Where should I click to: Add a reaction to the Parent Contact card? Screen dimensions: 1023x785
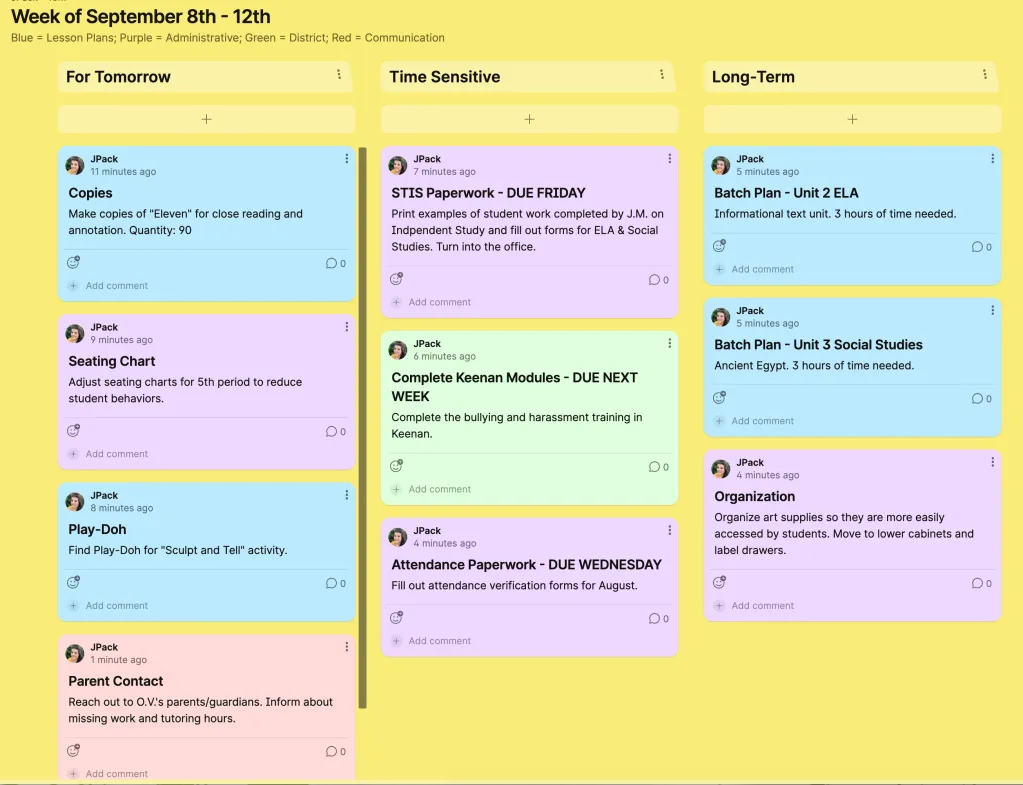74,750
